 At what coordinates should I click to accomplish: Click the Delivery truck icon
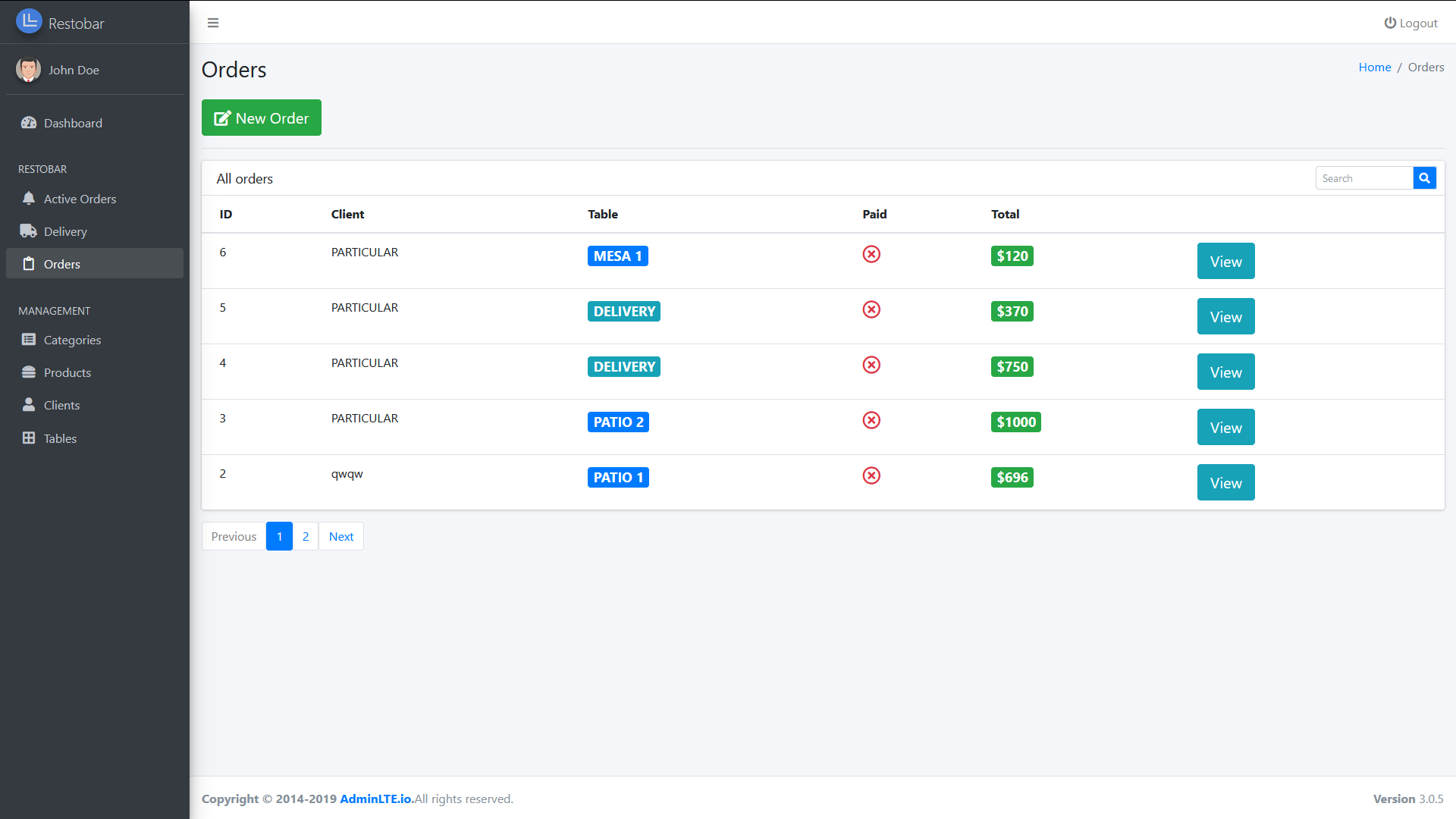[29, 231]
